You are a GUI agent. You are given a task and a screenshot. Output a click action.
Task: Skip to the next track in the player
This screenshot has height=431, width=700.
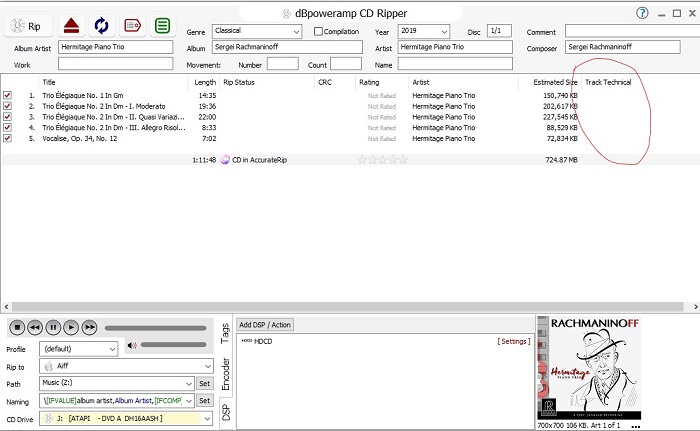[89, 327]
